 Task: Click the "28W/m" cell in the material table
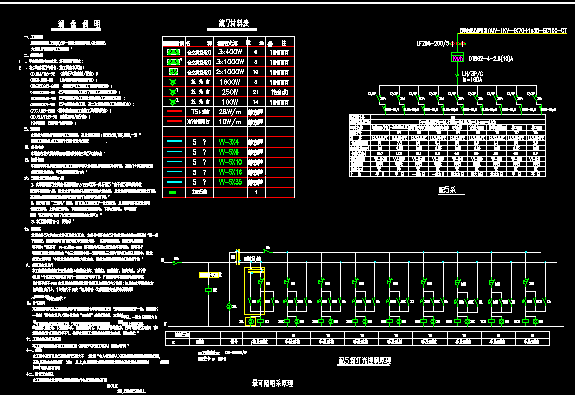pos(230,111)
